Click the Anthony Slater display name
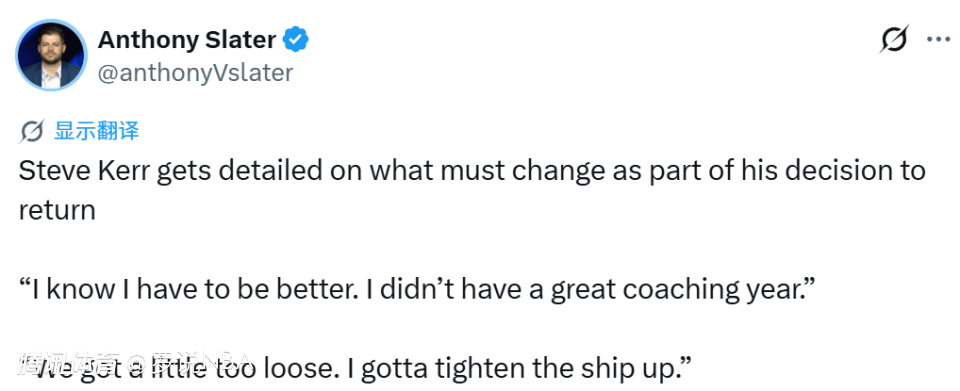 [187, 40]
